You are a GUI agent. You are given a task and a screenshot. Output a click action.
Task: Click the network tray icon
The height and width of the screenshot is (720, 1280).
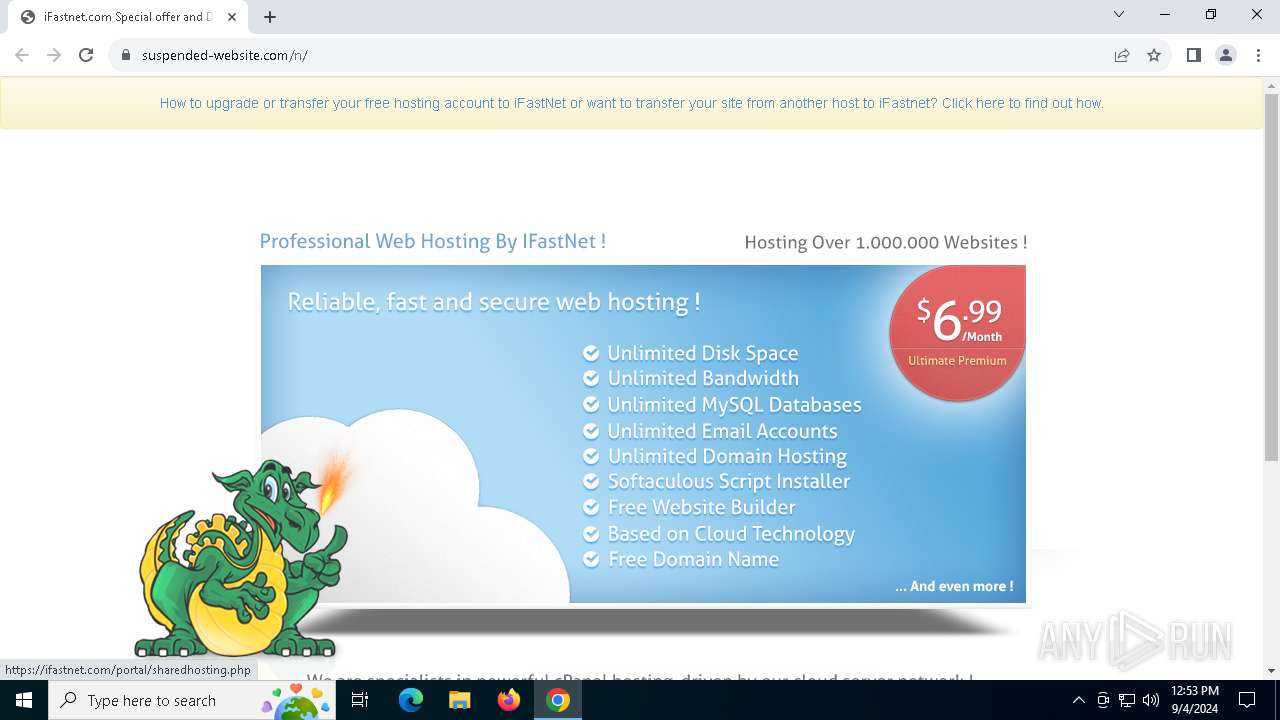click(1127, 700)
